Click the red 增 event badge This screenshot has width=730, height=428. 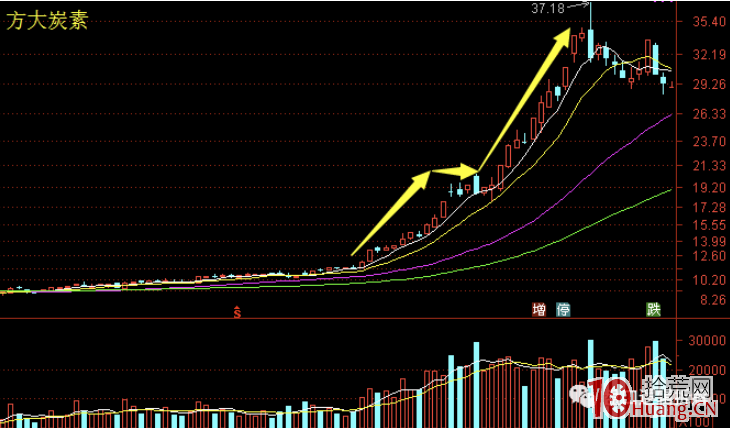pos(539,309)
